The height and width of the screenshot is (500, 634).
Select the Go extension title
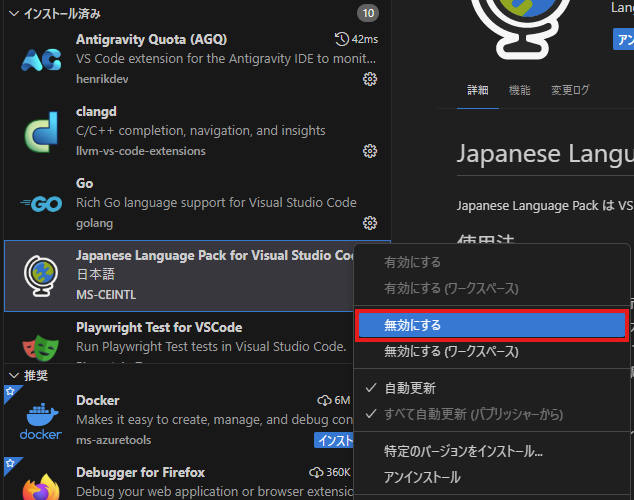(85, 183)
